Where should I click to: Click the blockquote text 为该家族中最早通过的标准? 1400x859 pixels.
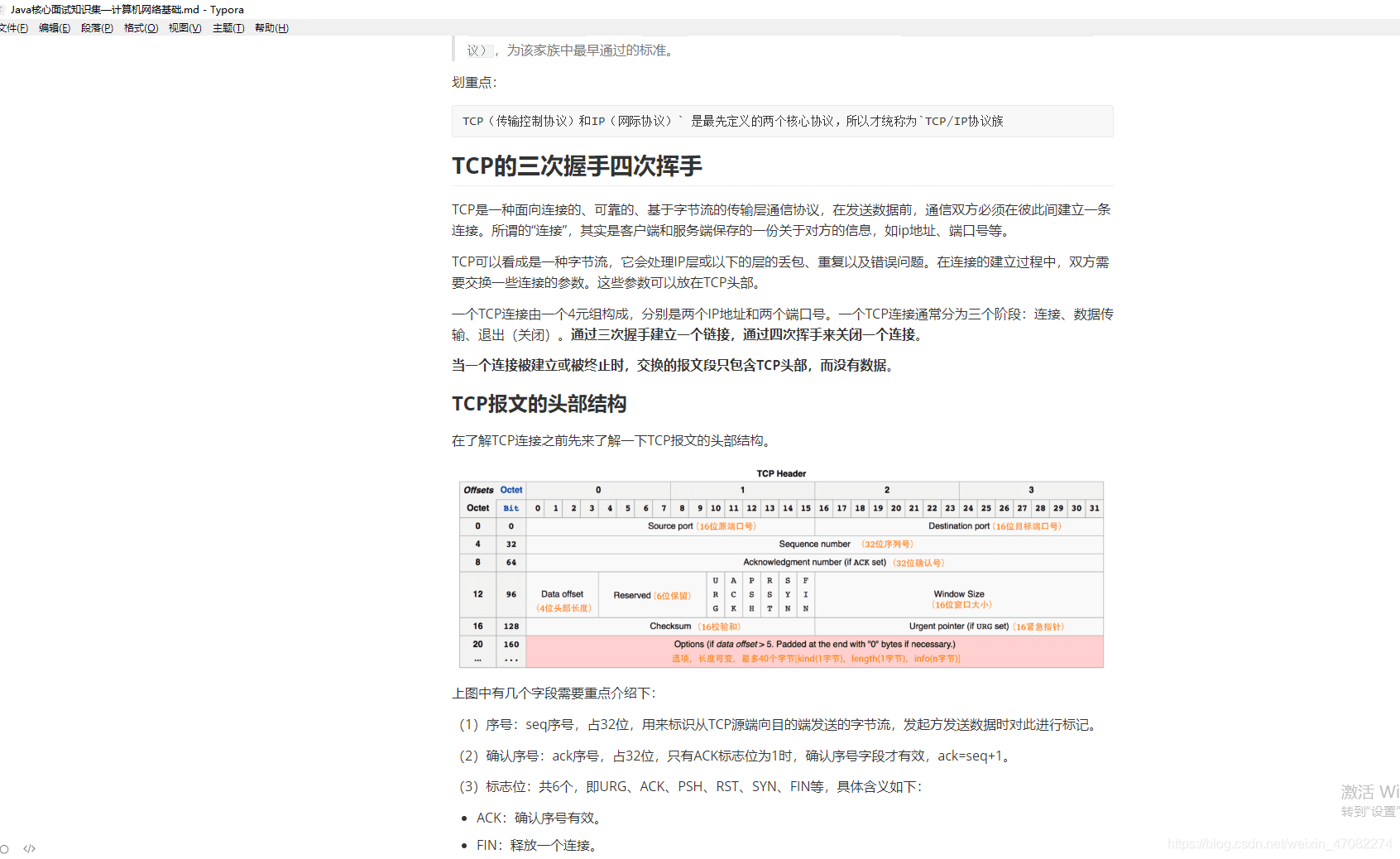pos(592,50)
